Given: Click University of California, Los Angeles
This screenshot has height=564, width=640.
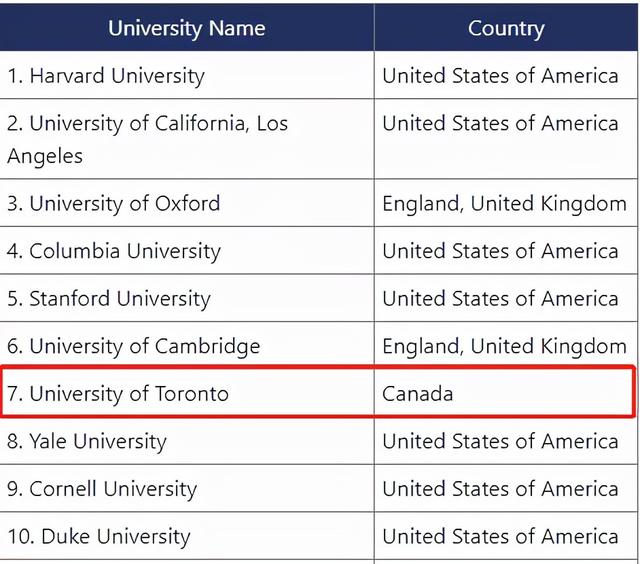Looking at the screenshot, I should [x=147, y=139].
